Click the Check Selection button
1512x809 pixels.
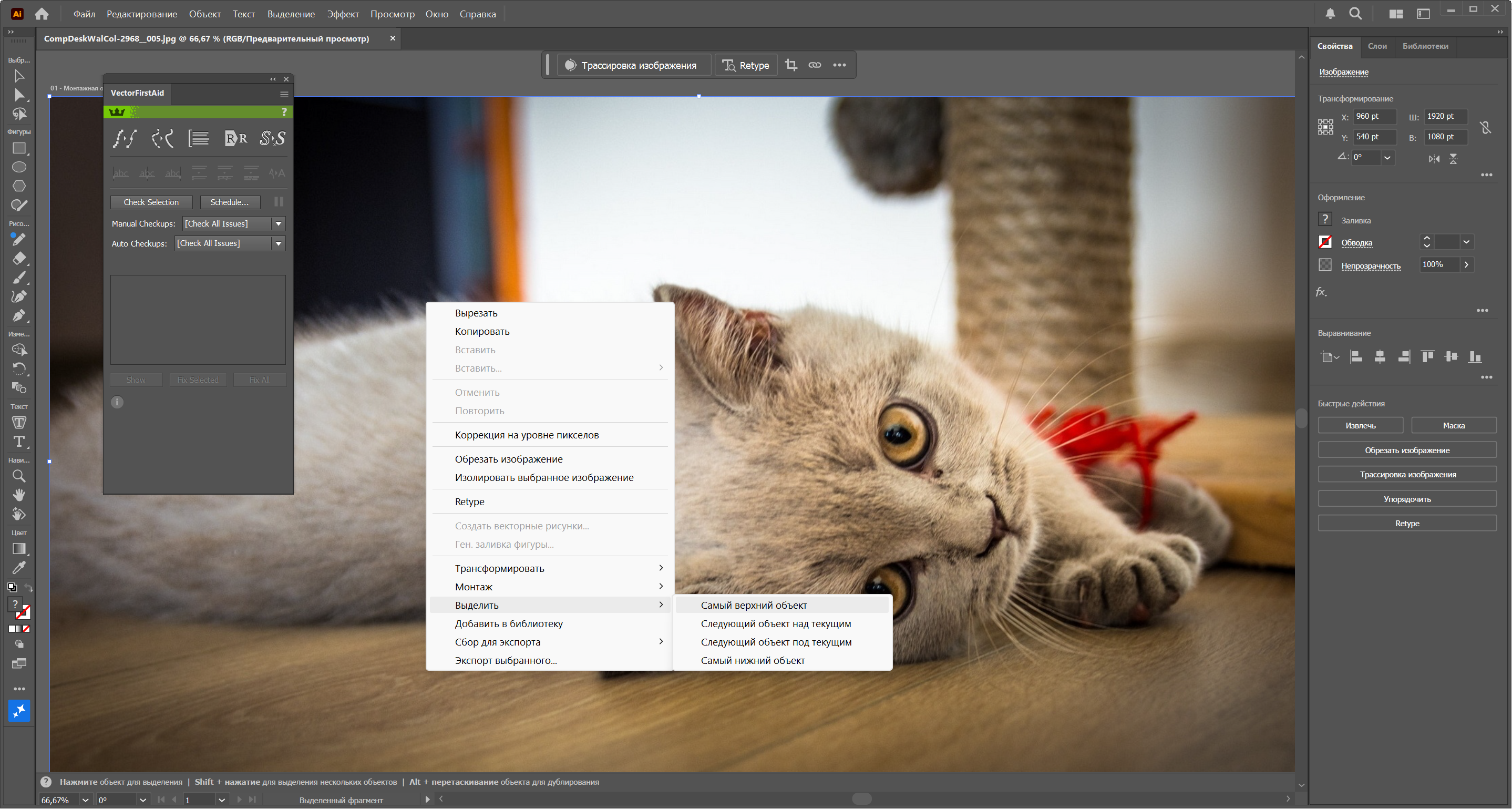(x=151, y=202)
